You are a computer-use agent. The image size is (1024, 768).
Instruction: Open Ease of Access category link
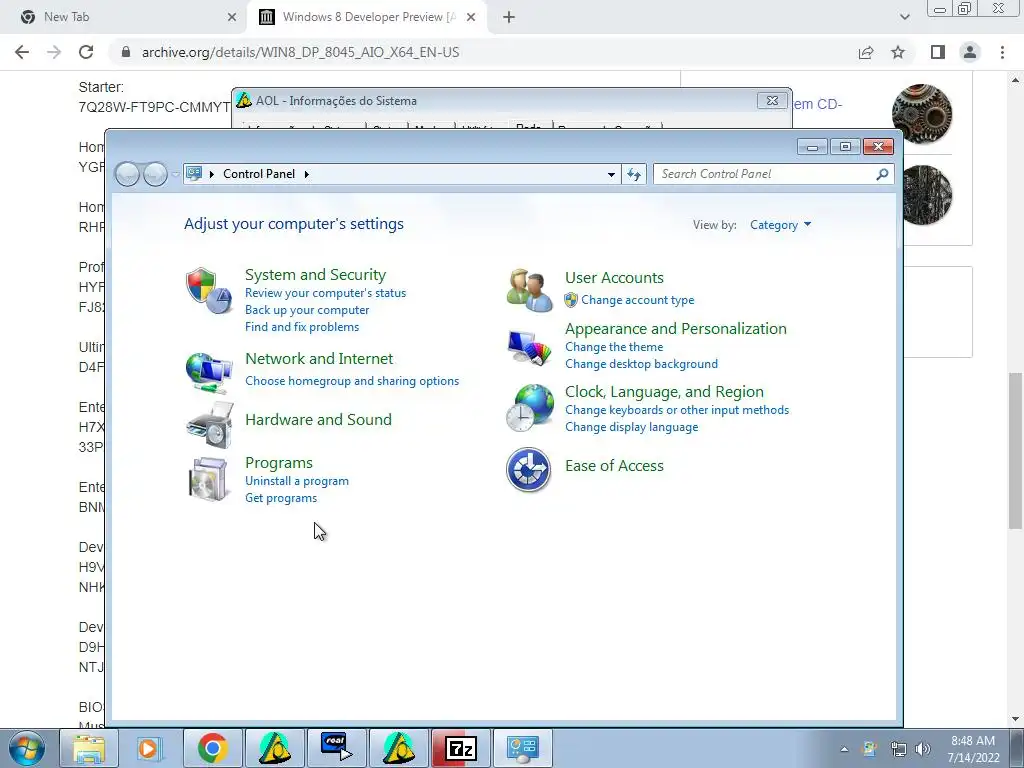(x=614, y=466)
